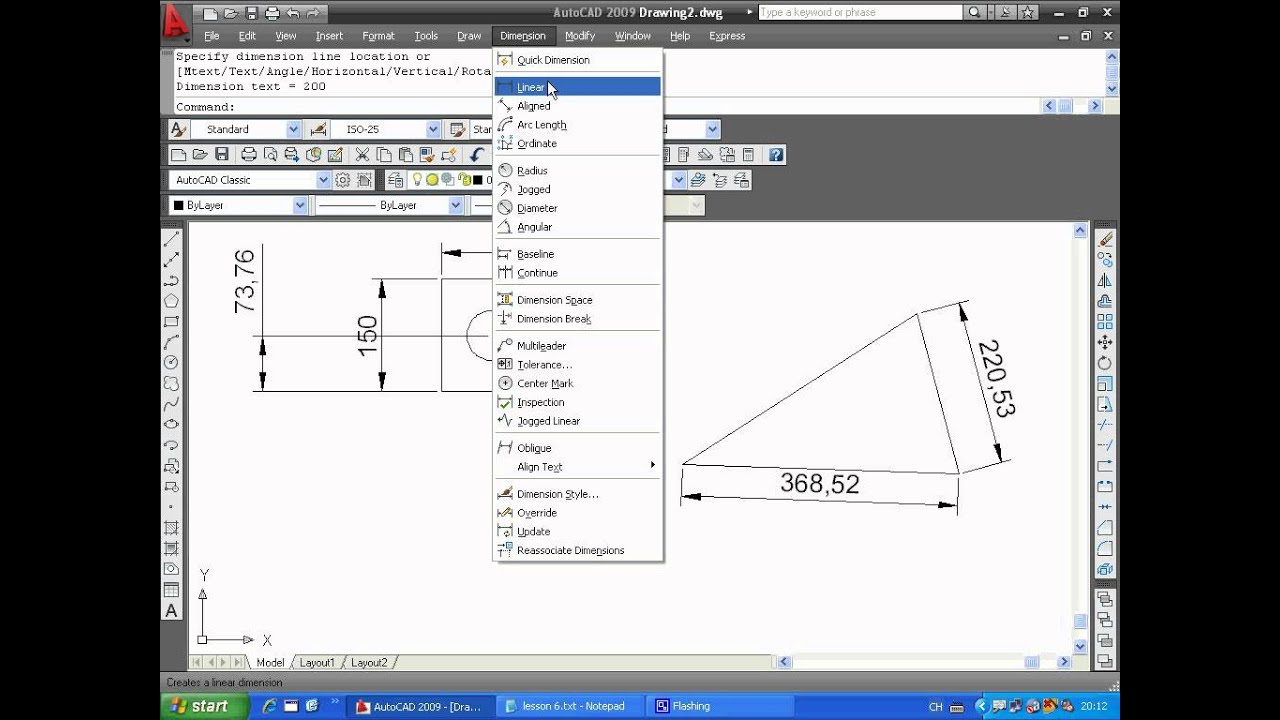Open the Help question mark icon
1280x720 pixels.
(776, 154)
